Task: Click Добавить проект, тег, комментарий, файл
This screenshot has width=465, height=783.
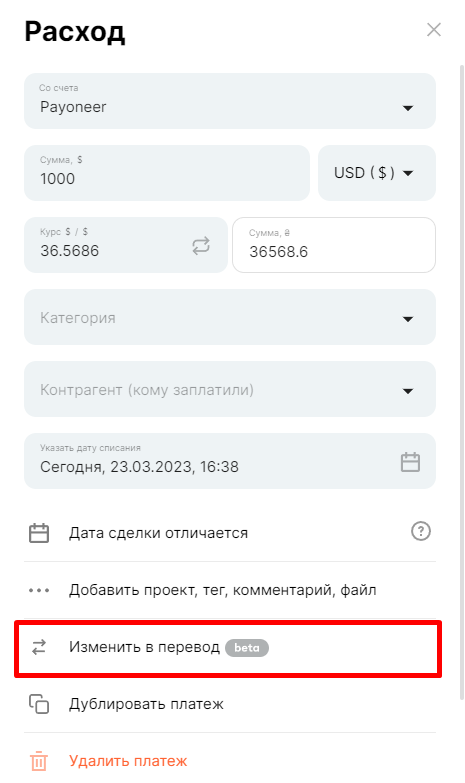Action: click(x=222, y=590)
